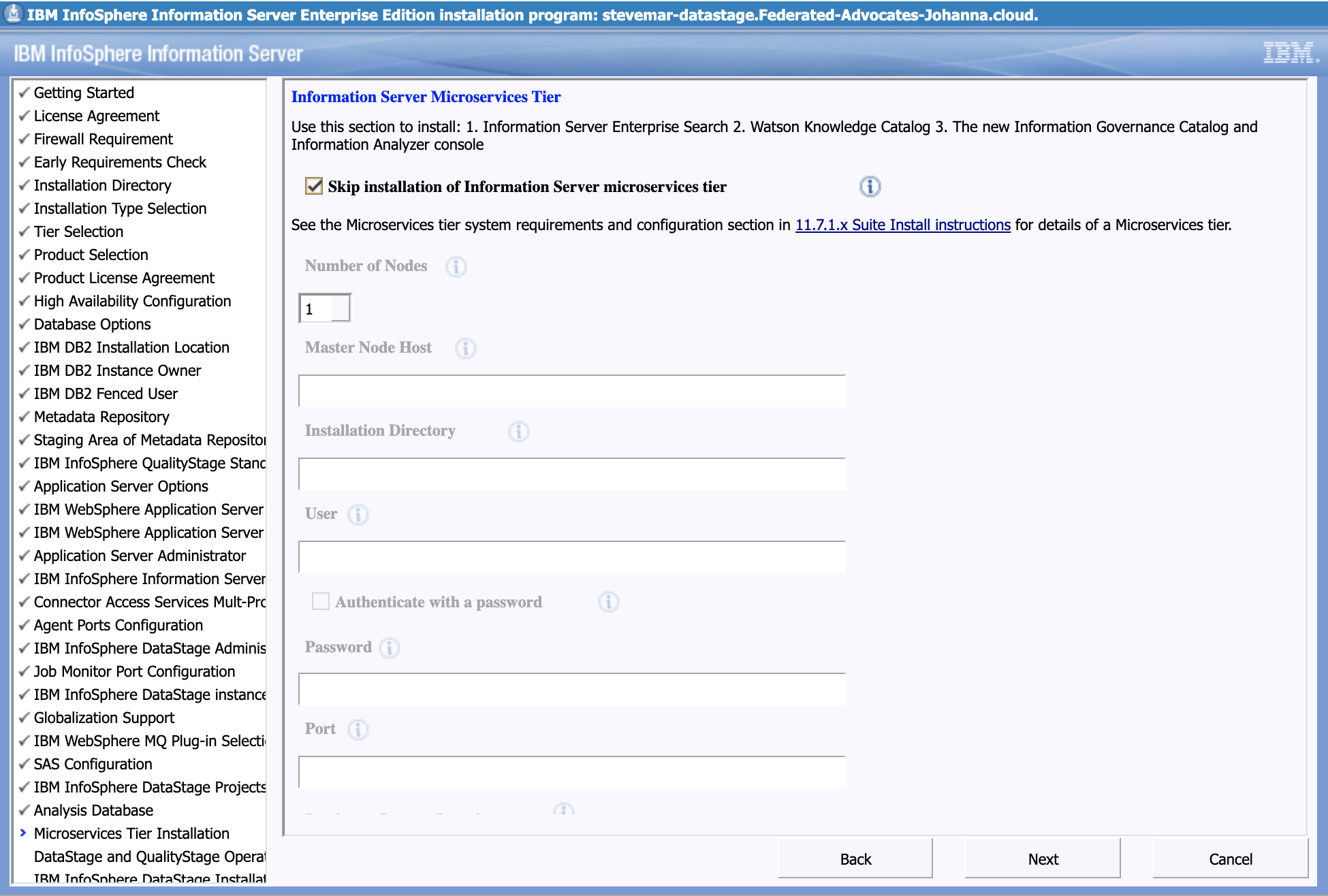Select IBM InfoSphere QualityStage step

(149, 463)
